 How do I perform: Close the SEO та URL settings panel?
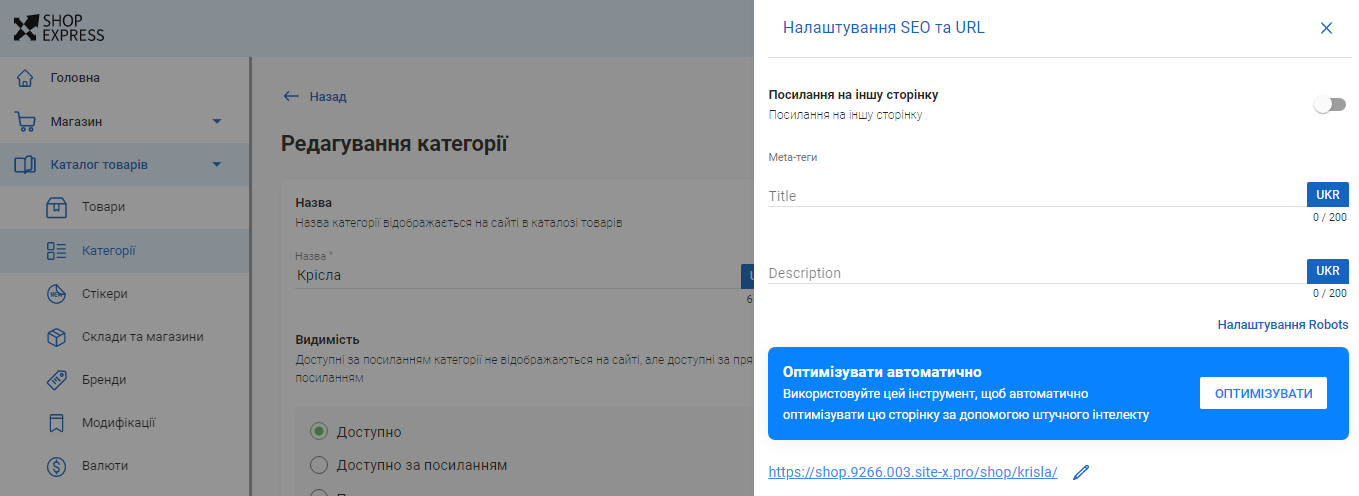1327,28
